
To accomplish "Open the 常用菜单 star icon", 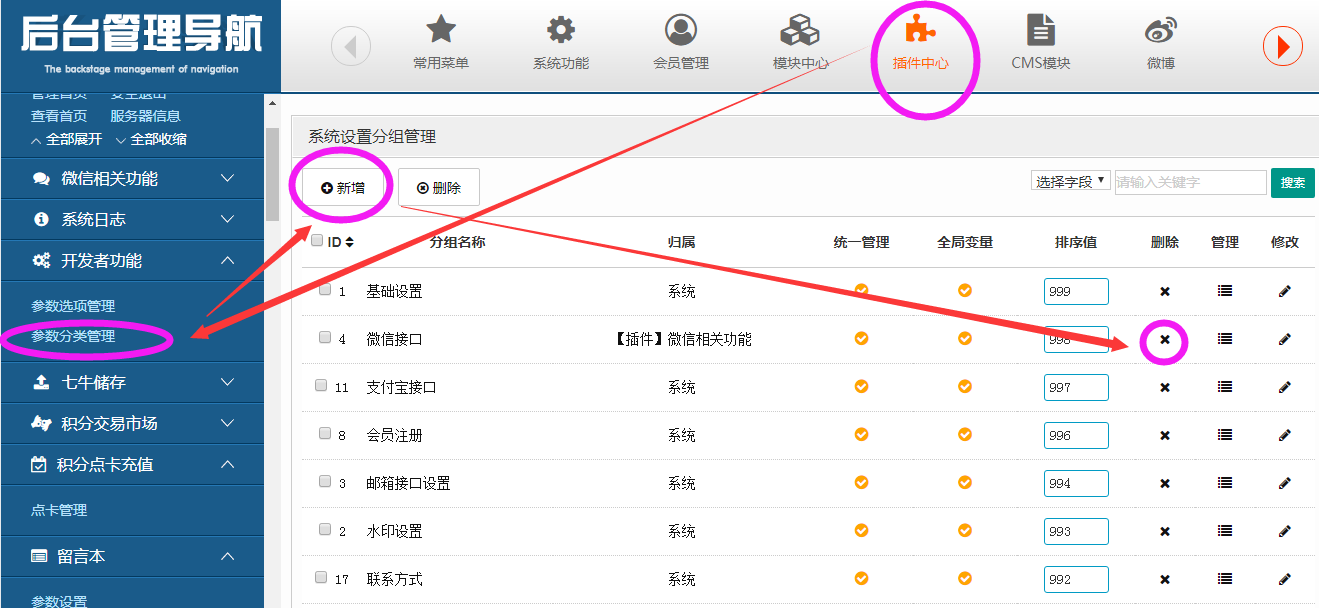I will [x=441, y=30].
